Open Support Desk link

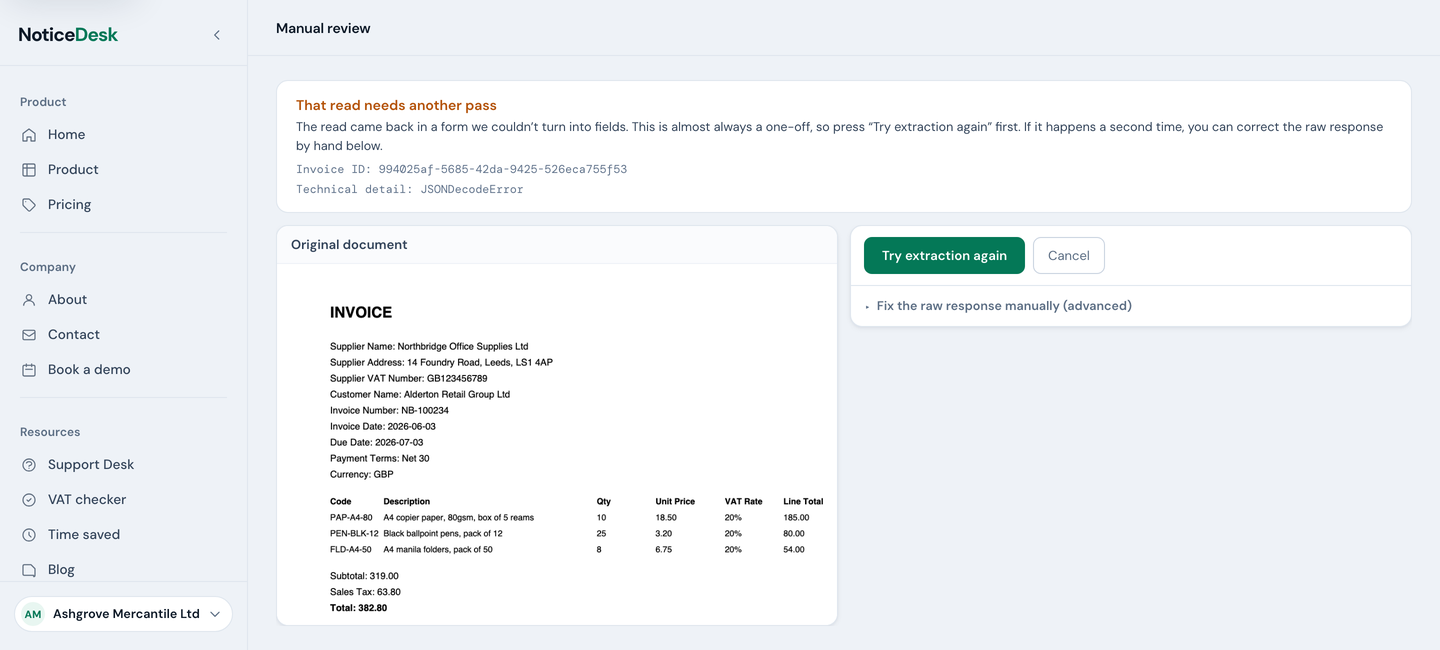pos(123,465)
